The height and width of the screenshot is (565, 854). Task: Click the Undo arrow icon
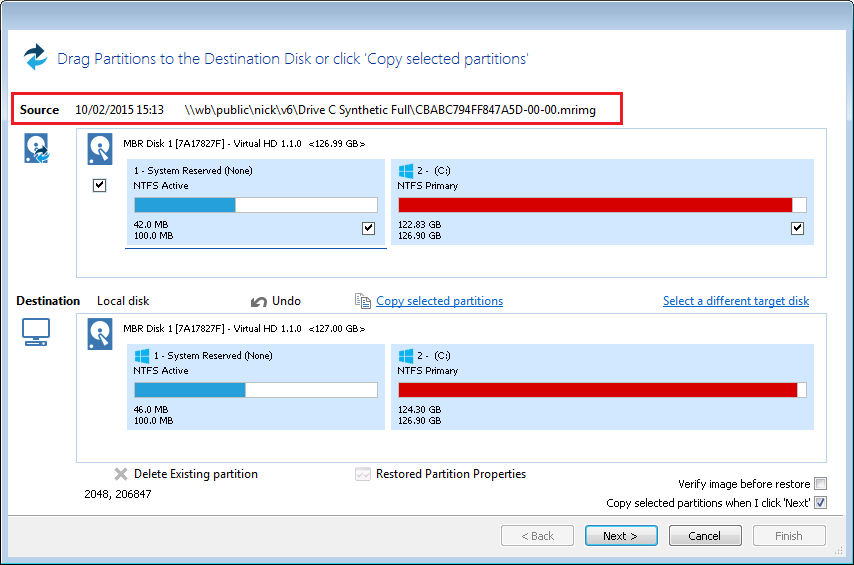259,301
